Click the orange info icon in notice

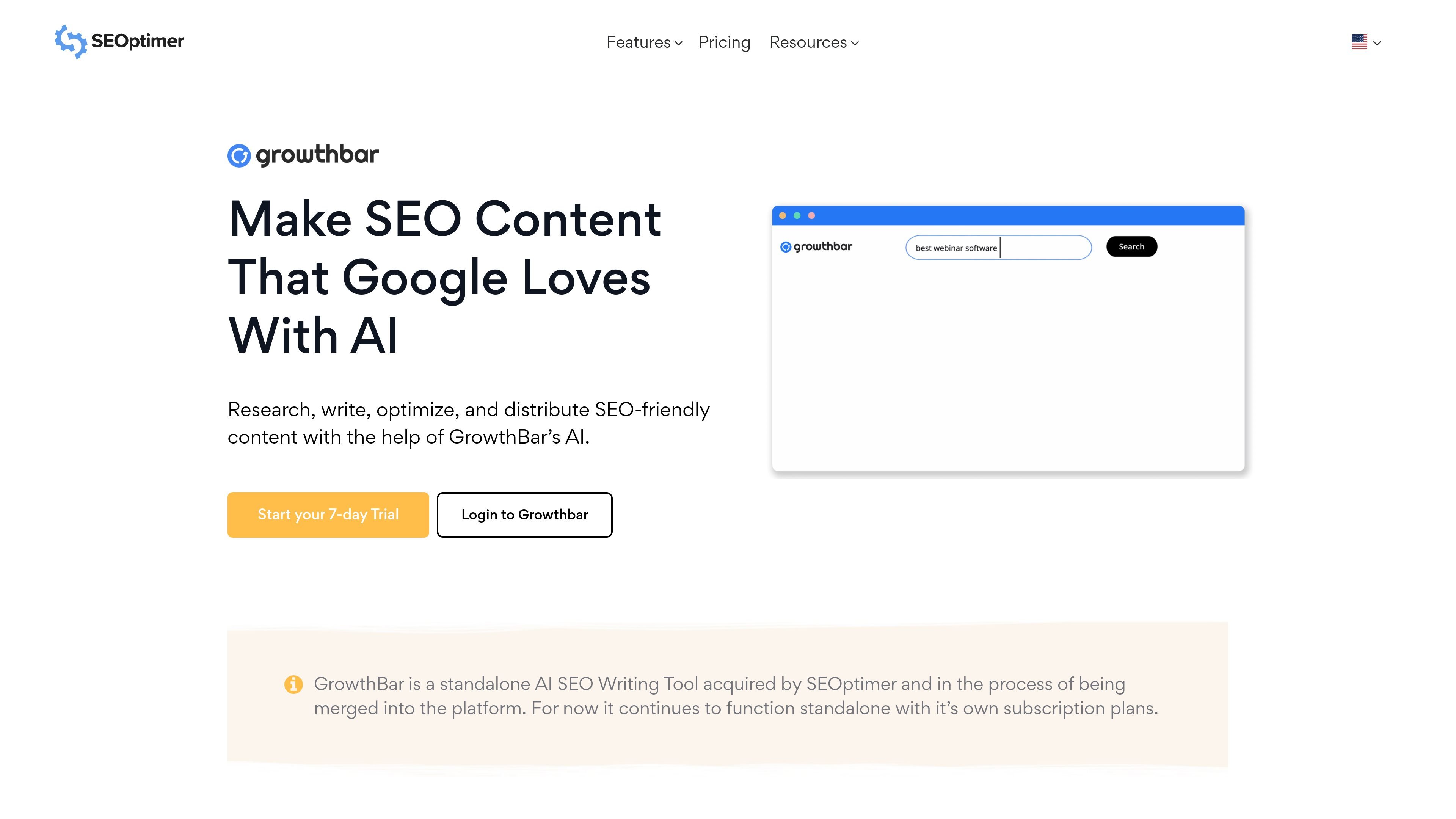pos(293,684)
